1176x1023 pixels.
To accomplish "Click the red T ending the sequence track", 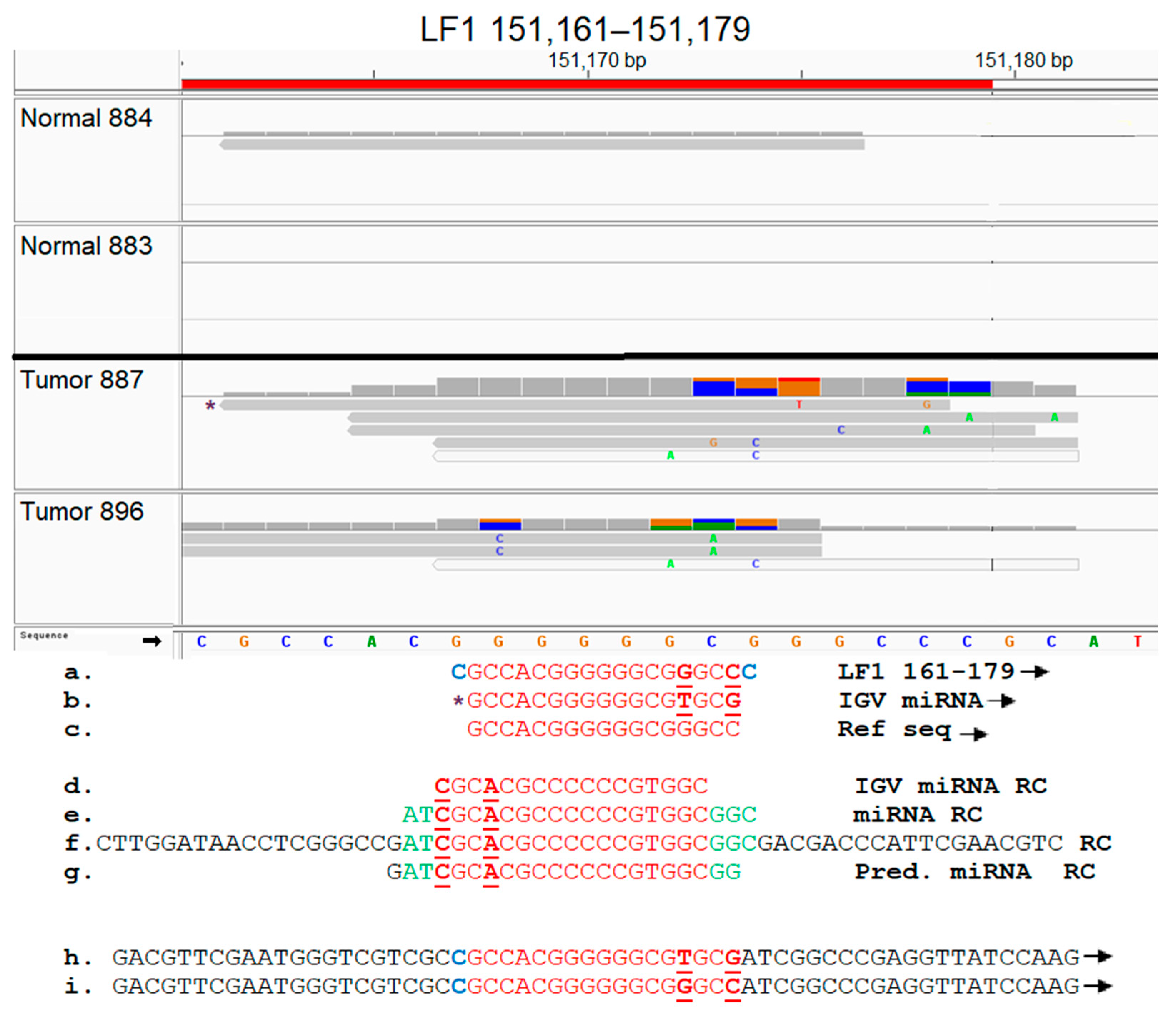I will pyautogui.click(x=1137, y=642).
